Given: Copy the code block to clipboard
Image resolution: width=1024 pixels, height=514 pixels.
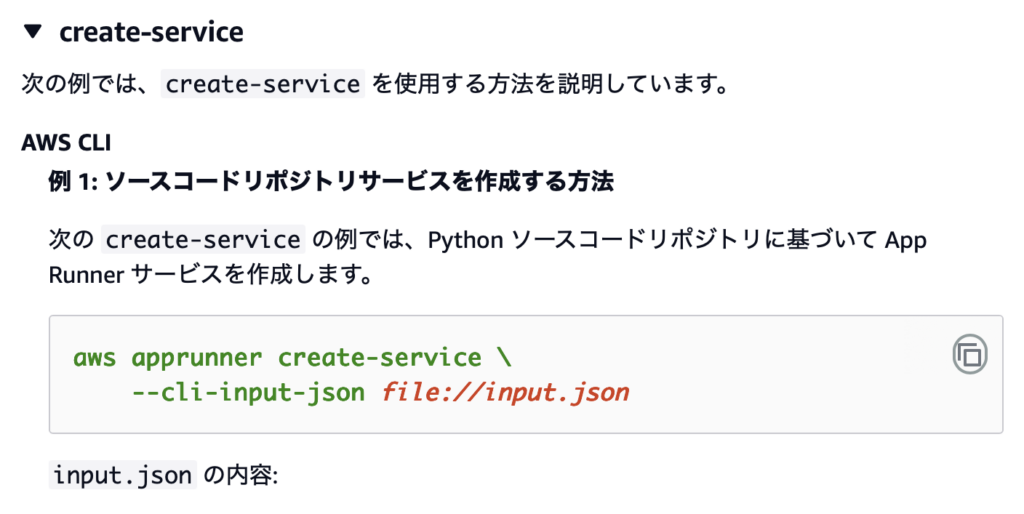Looking at the screenshot, I should pos(969,355).
